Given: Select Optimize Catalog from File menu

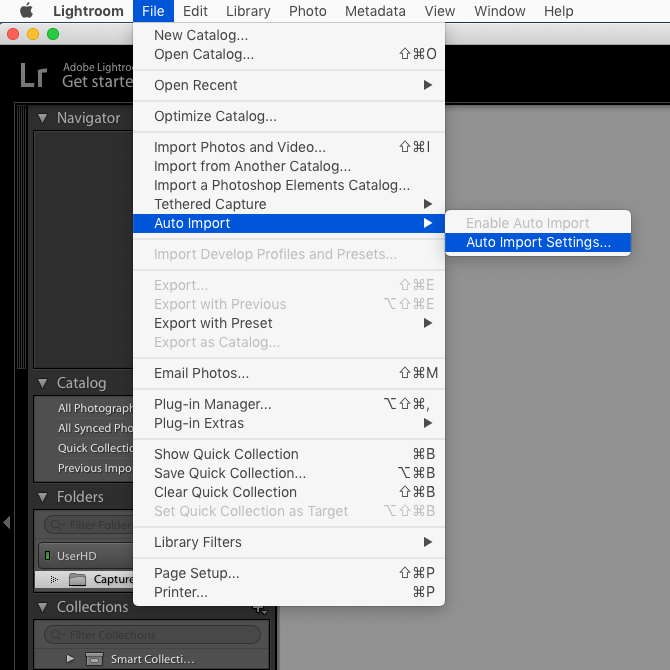Looking at the screenshot, I should click(x=215, y=116).
